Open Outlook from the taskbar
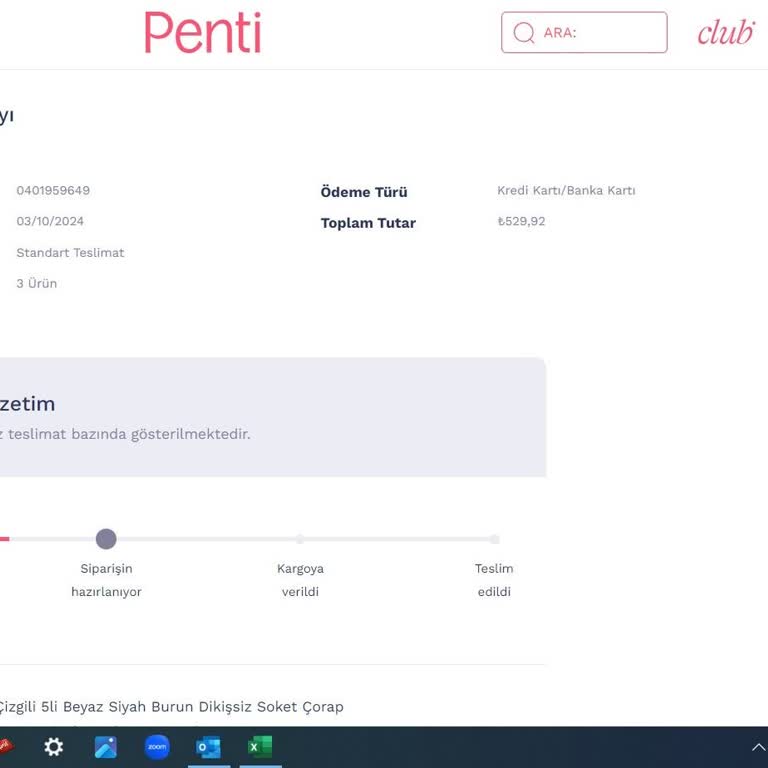 [x=209, y=747]
